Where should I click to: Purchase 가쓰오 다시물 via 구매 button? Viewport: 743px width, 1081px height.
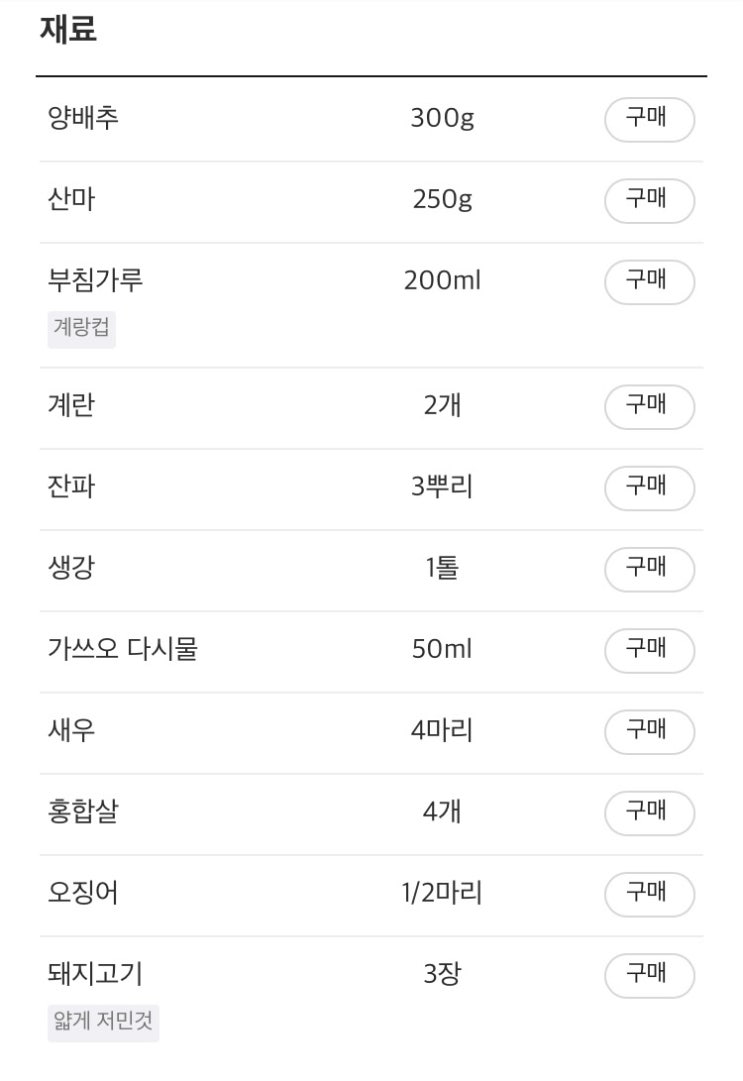click(x=649, y=651)
